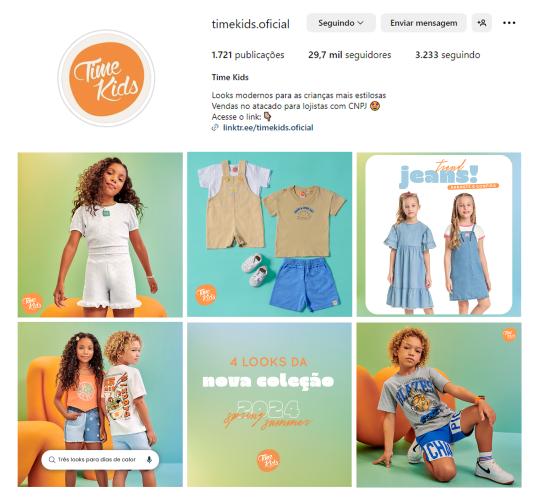Screen dimensions: 539x500
Task: Open the 4 looks da nova coleção post
Action: (x=270, y=404)
